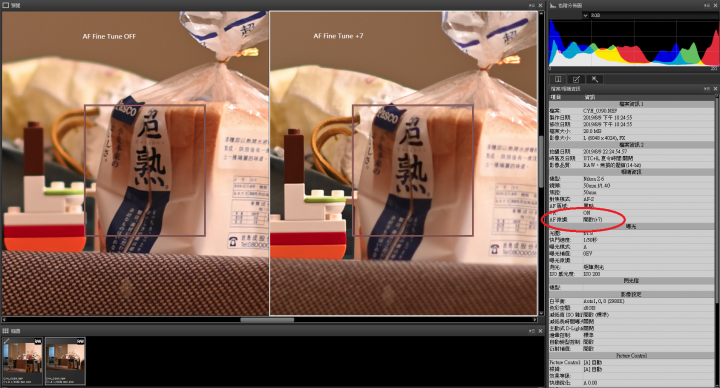Viewport: 720px width, 388px height.
Task: Select the second filmstrip thumbnail
Action: click(x=65, y=361)
